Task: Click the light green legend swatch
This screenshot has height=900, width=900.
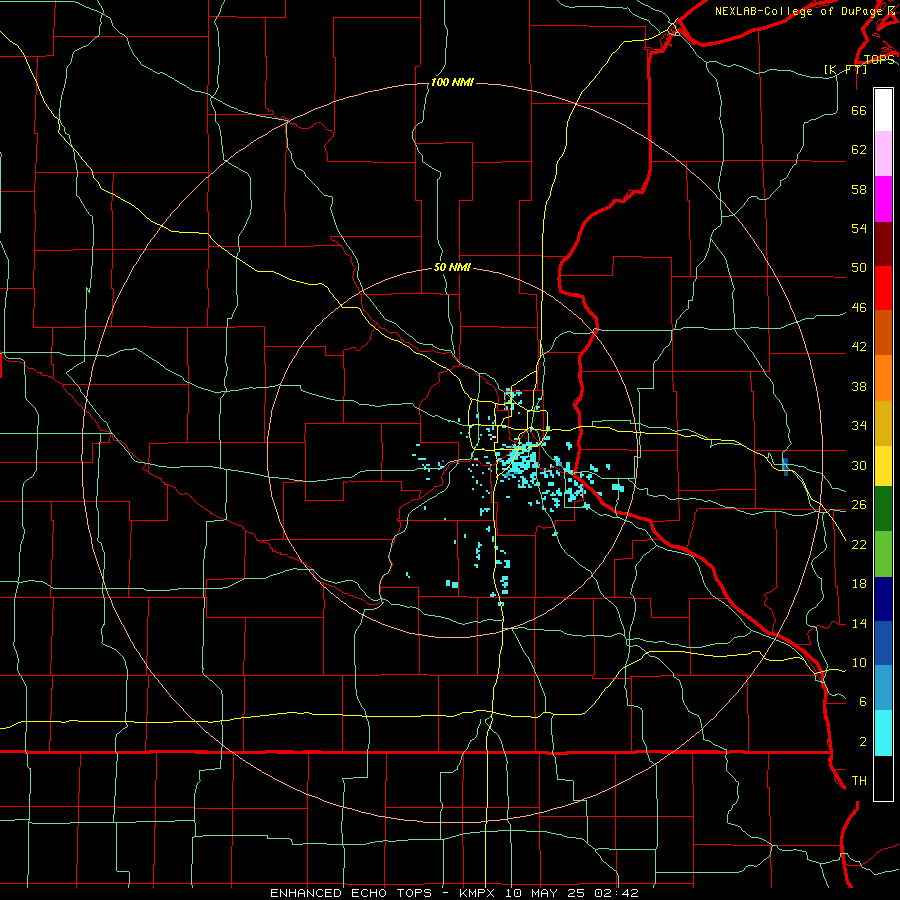Action: pos(883,554)
